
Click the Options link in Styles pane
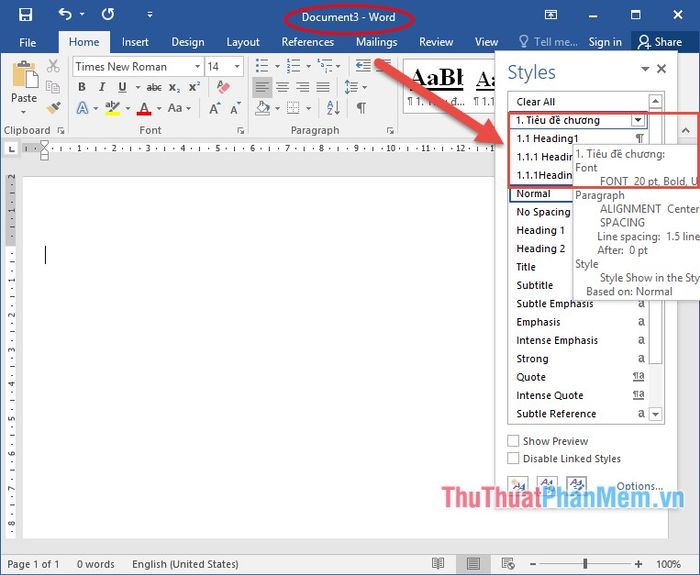coord(639,486)
